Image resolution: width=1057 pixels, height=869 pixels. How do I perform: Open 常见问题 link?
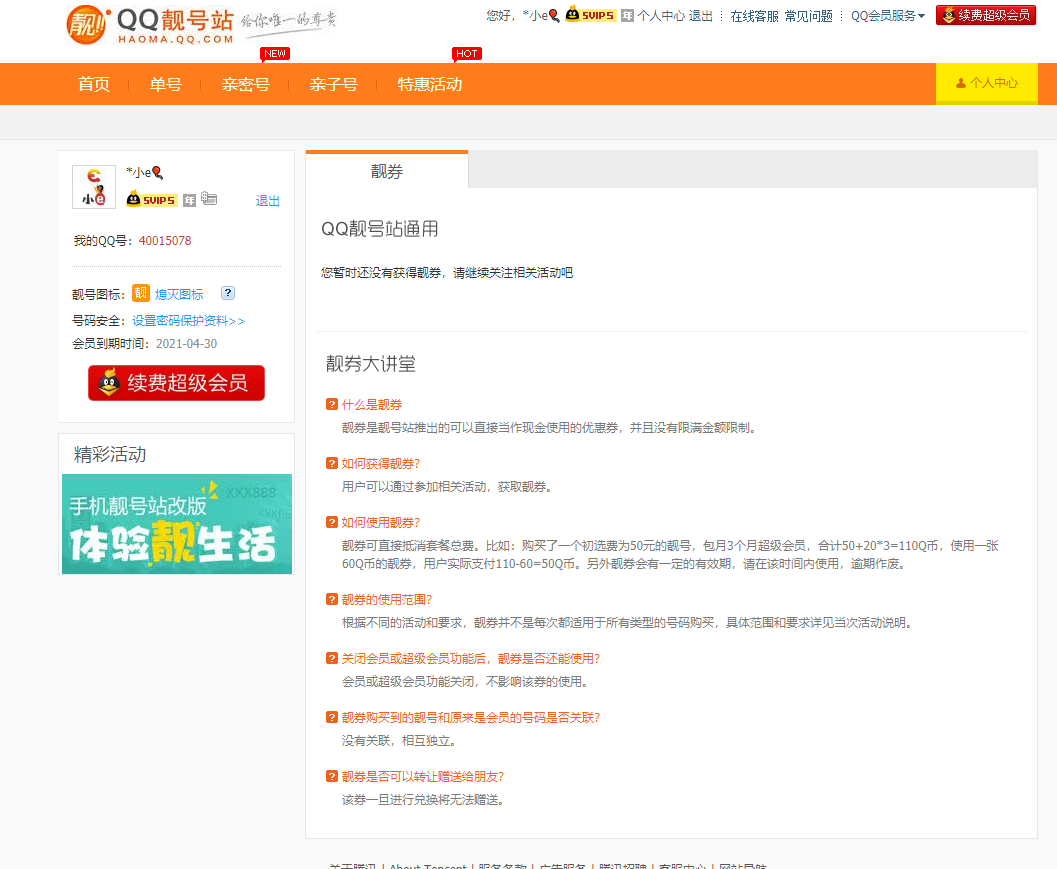click(808, 16)
